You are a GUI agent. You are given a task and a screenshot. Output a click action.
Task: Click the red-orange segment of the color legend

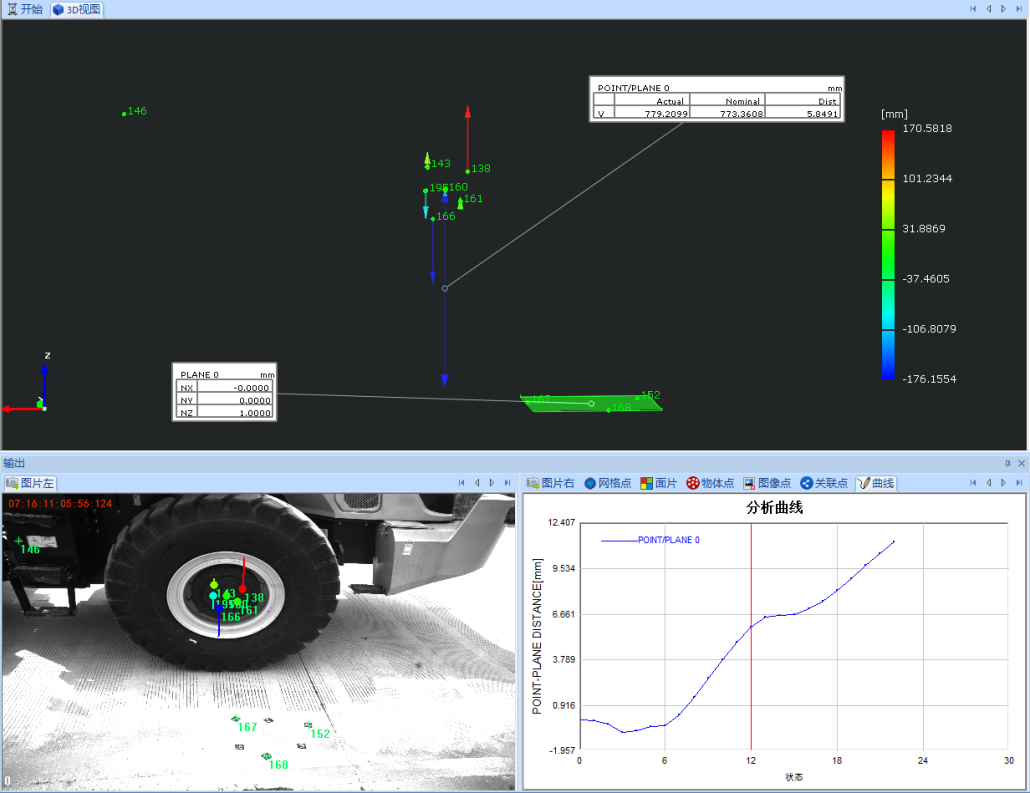pyautogui.click(x=888, y=154)
